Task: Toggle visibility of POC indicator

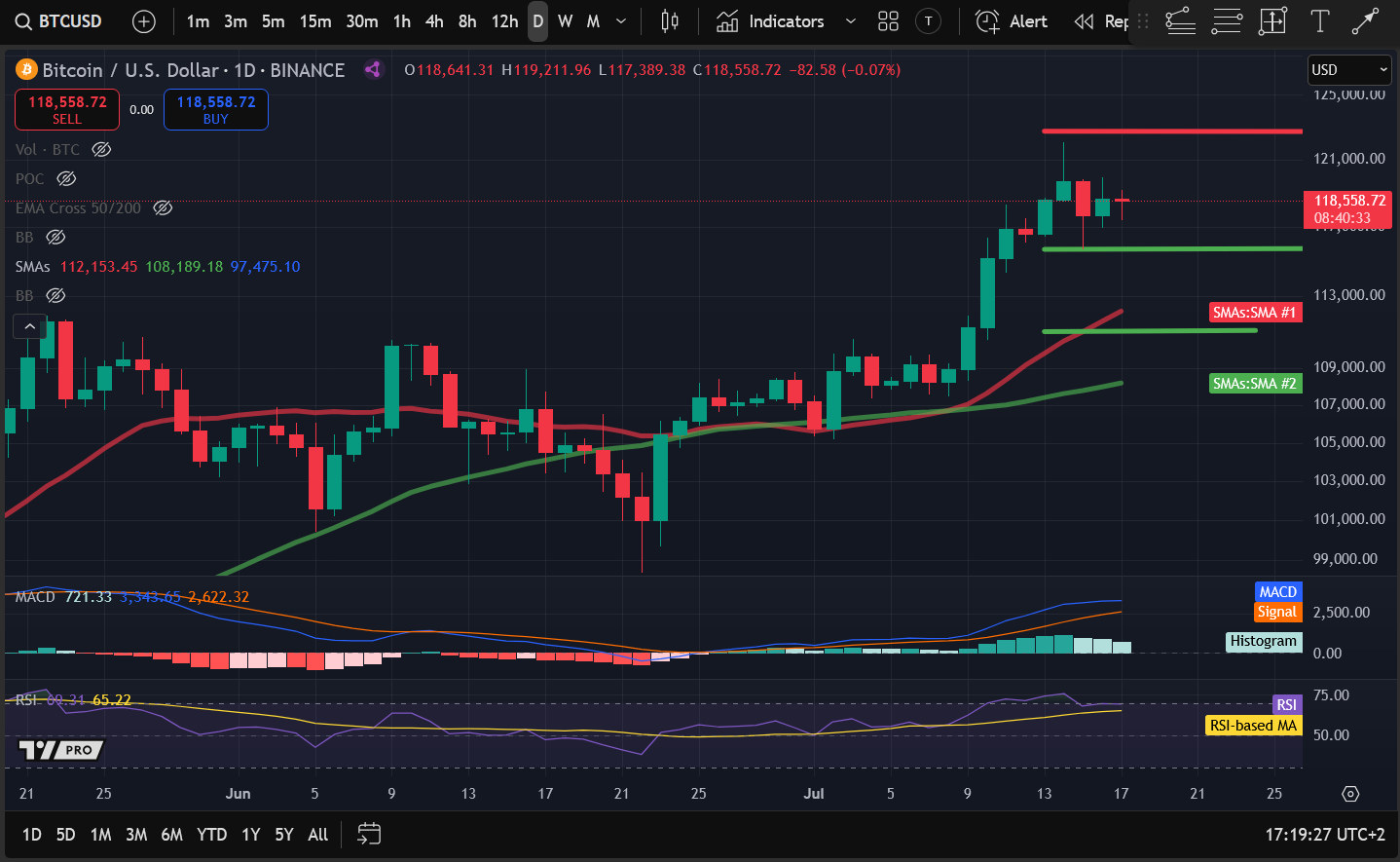Action: click(66, 178)
